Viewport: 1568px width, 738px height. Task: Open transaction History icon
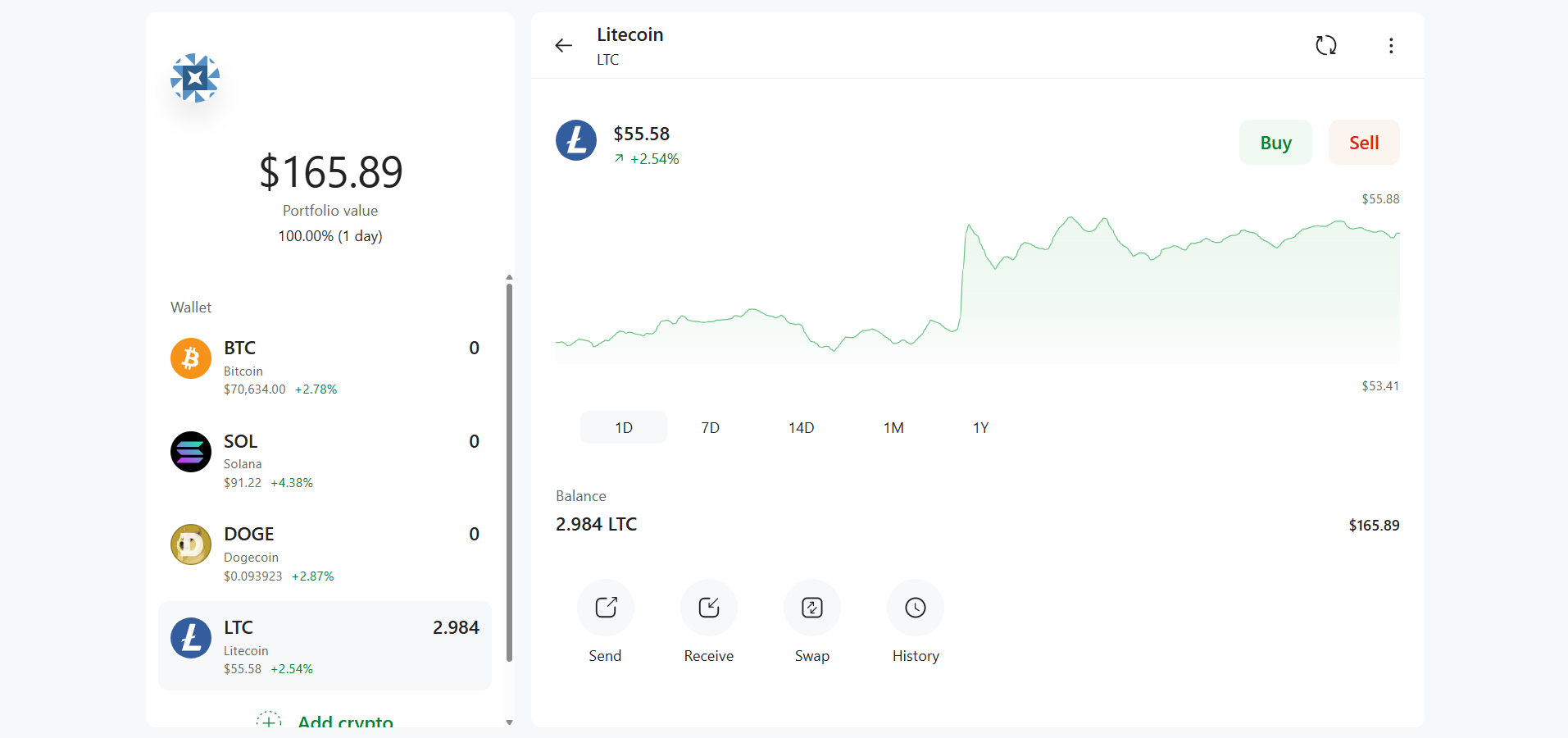coord(915,608)
